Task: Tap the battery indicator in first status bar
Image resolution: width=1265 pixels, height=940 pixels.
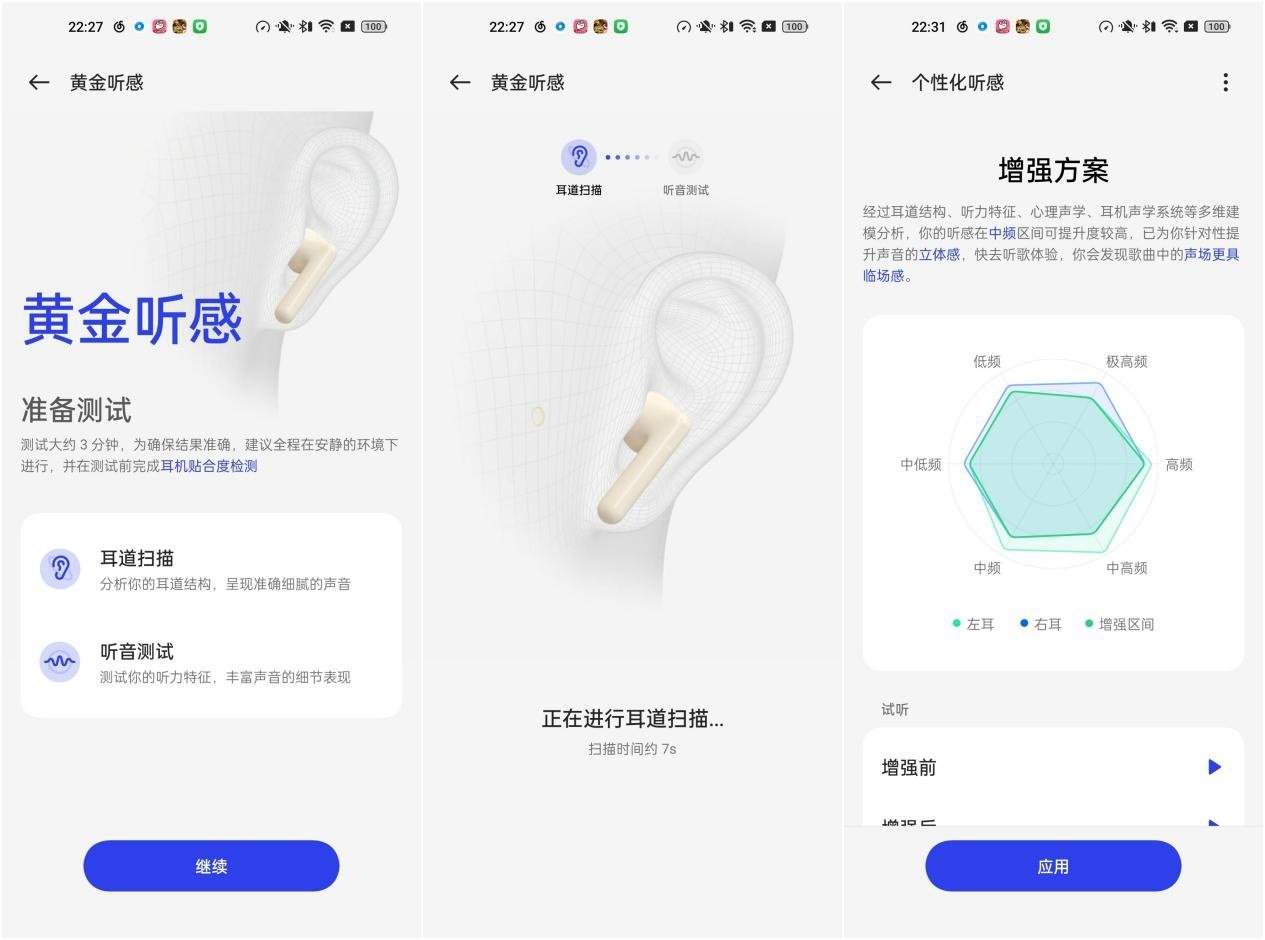Action: click(x=374, y=27)
